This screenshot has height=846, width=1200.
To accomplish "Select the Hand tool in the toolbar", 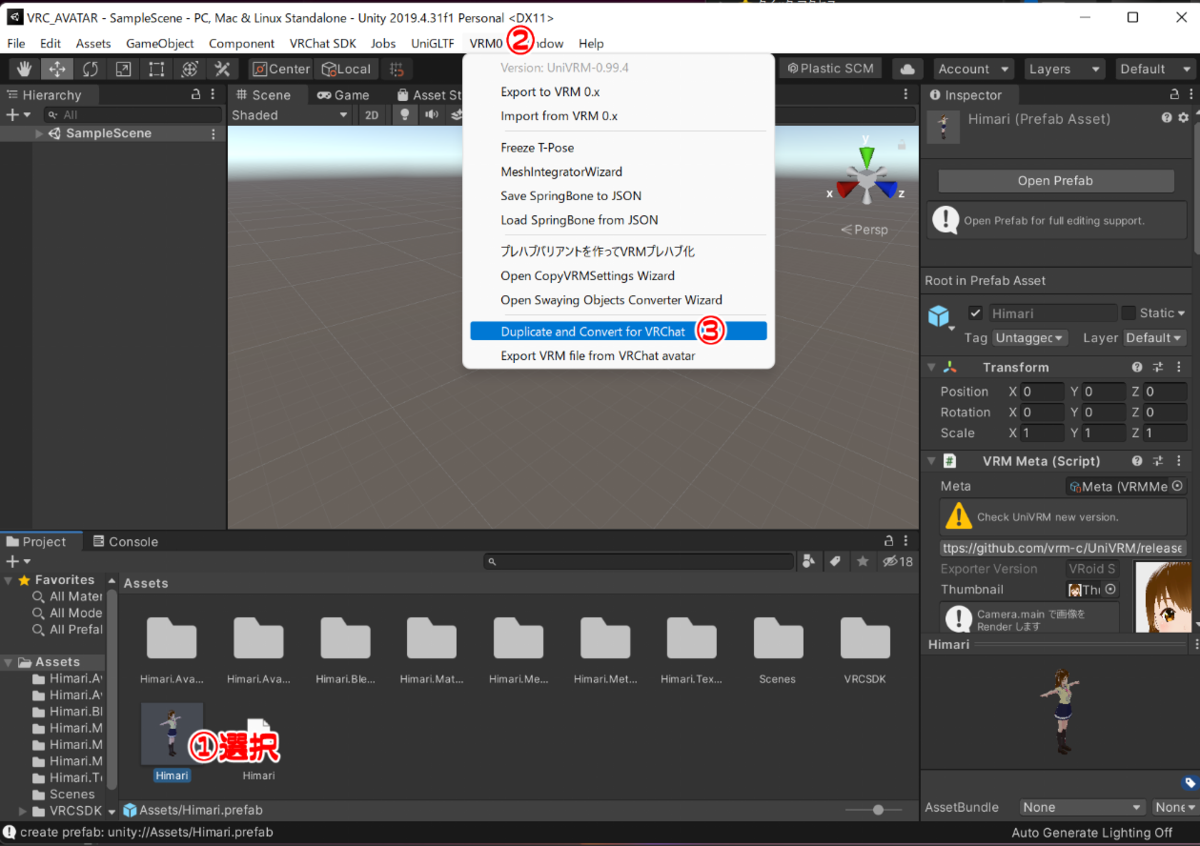I will click(x=24, y=69).
